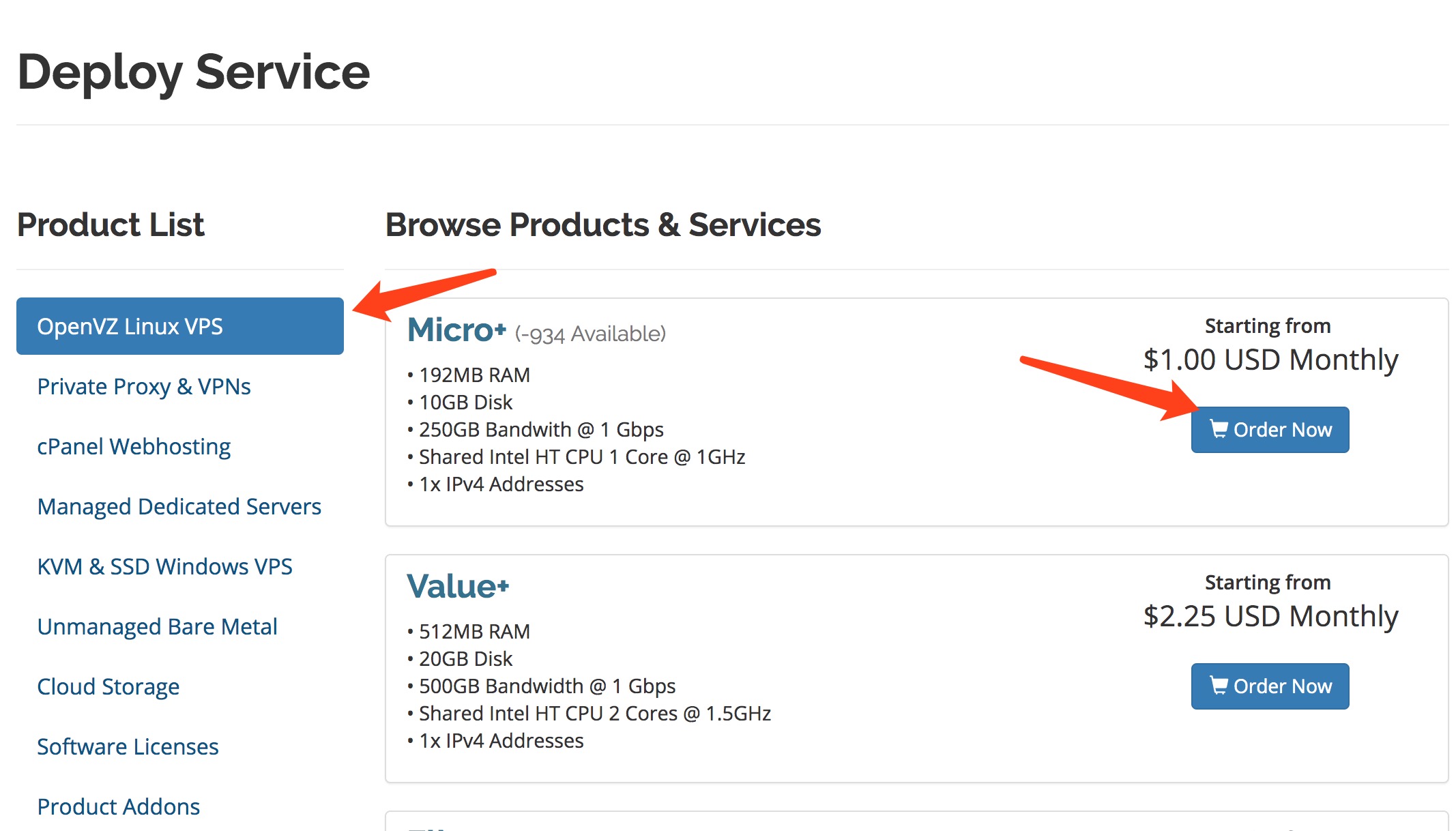Click the $2.25 USD Monthly price text
The height and width of the screenshot is (831, 1456).
1270,616
